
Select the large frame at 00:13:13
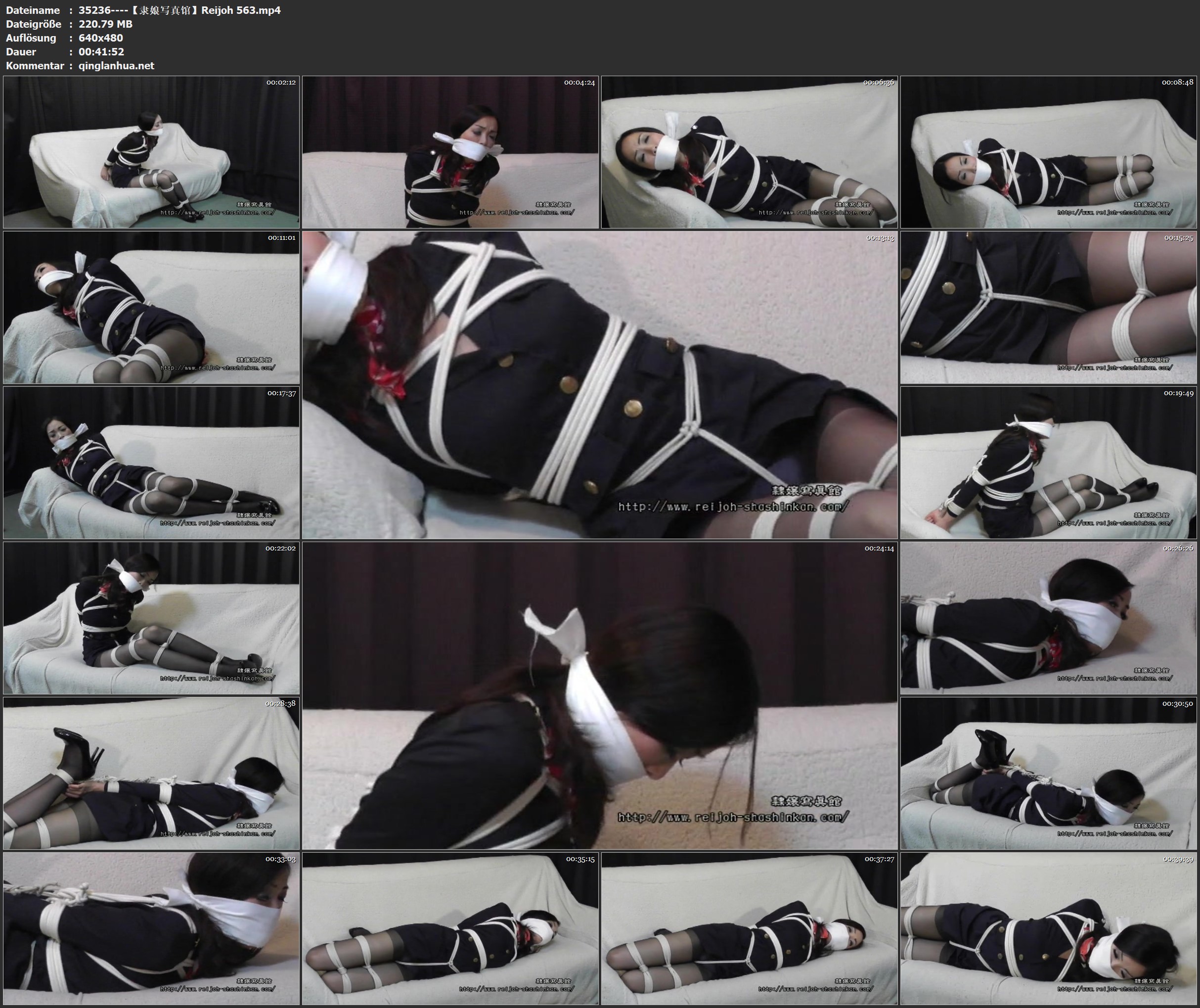pyautogui.click(x=599, y=385)
